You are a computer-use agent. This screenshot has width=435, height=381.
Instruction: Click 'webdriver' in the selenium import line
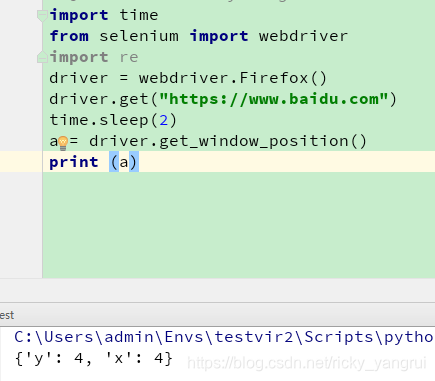pos(303,36)
